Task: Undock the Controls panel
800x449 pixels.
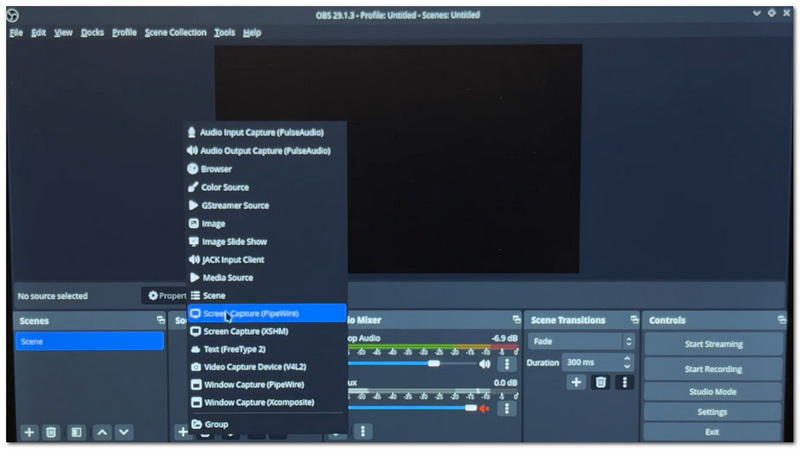Action: click(782, 319)
